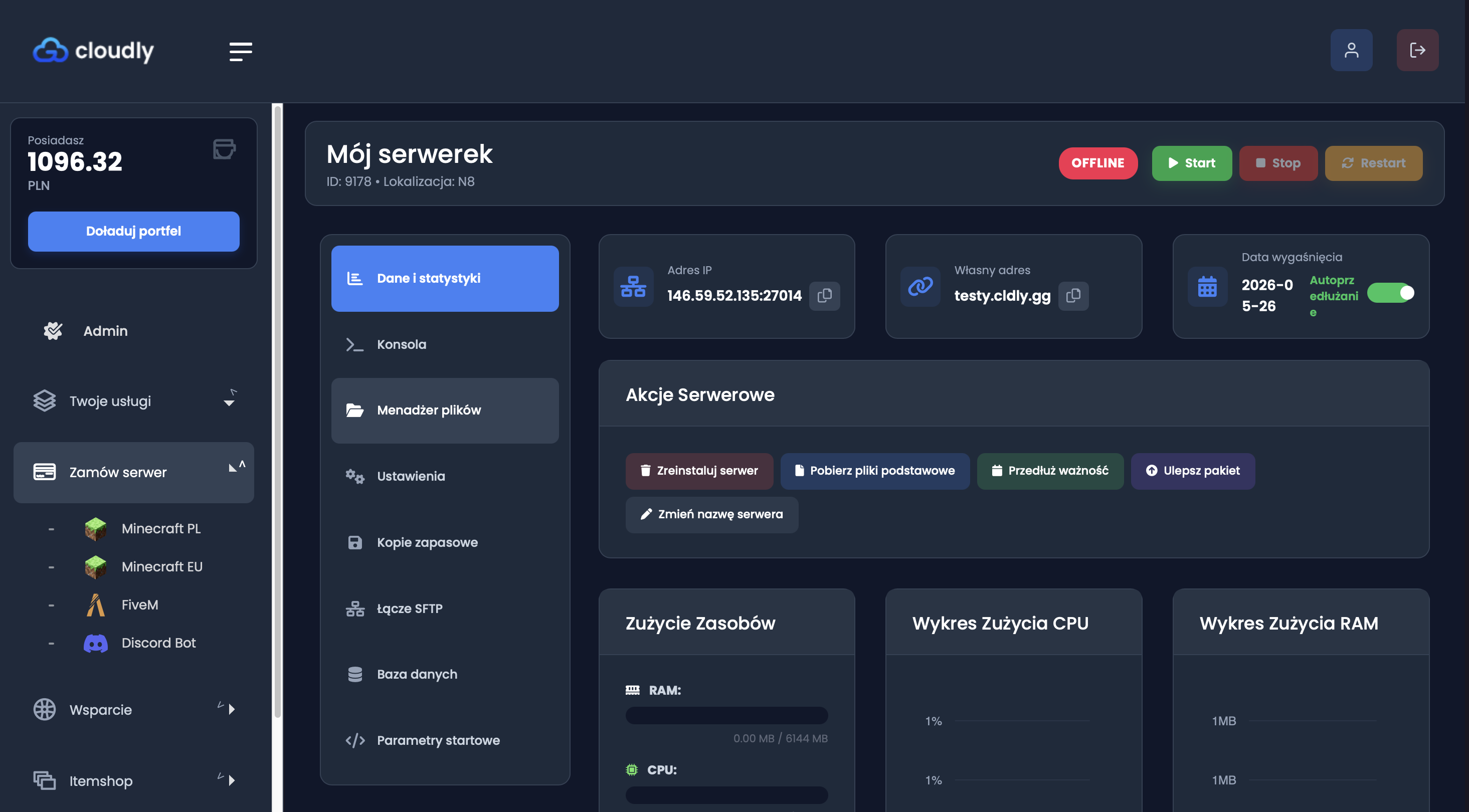
Task: Click the RAM usage progress bar
Action: [726, 715]
